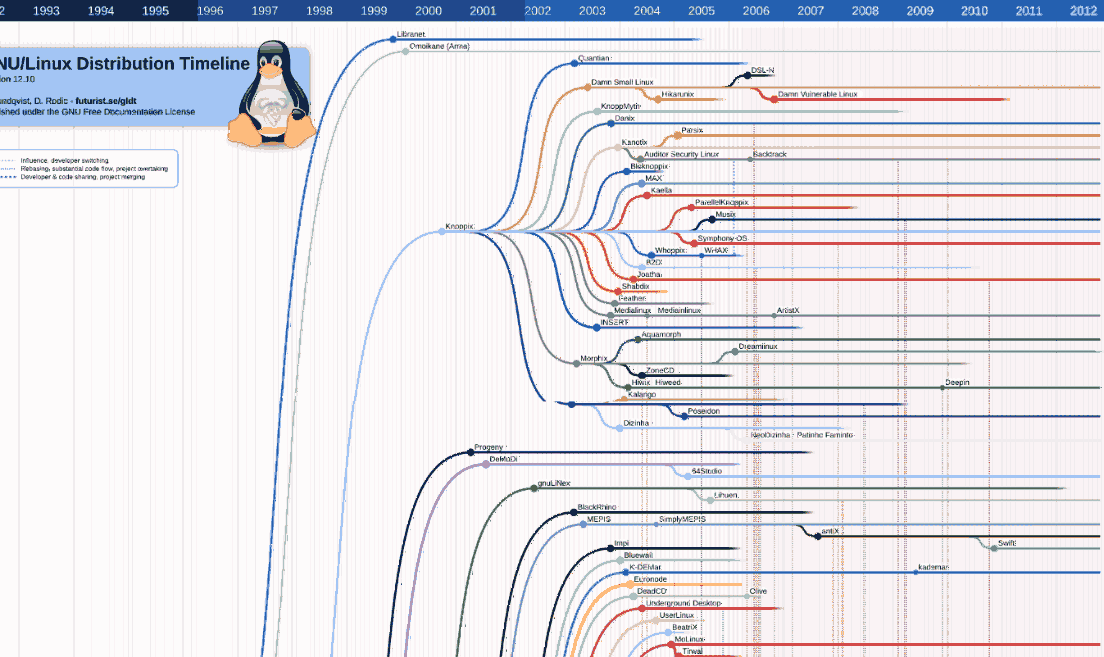Click the "DSL-N" label
The height and width of the screenshot is (657, 1104).
pos(763,70)
